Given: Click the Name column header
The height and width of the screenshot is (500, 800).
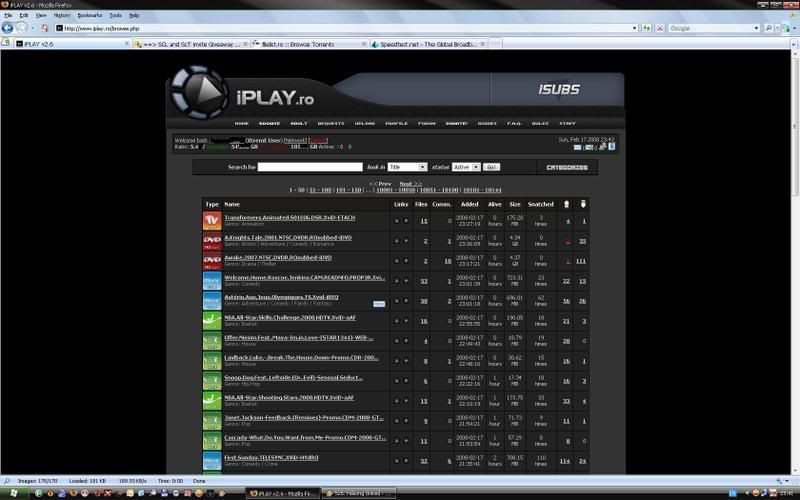Looking at the screenshot, I should pyautogui.click(x=232, y=204).
